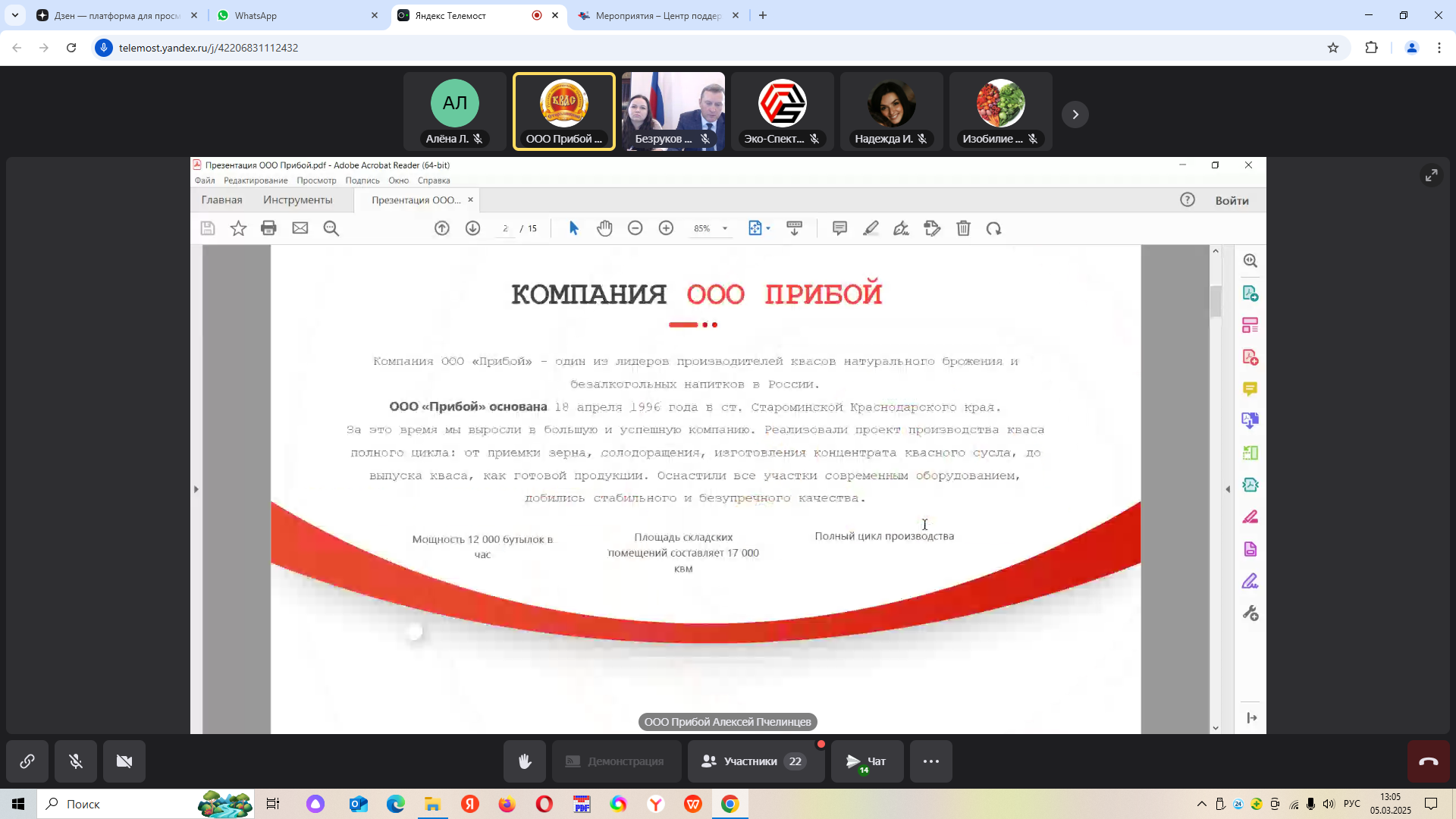
Task: Expand shared screen to fullscreen
Action: pyautogui.click(x=1431, y=175)
